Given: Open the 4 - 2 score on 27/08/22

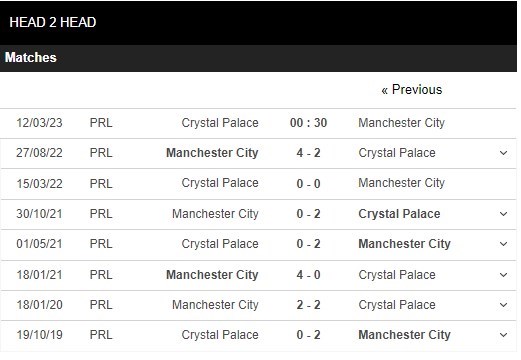Looking at the screenshot, I should (x=308, y=153).
